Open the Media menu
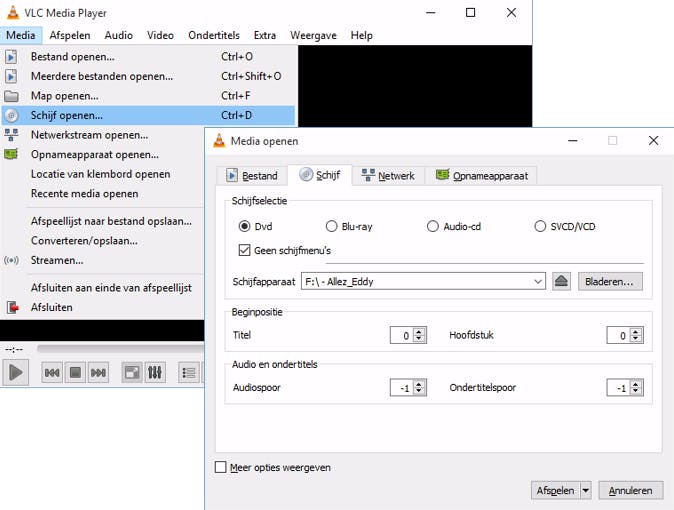Viewport: 674px width, 510px height. [21, 35]
